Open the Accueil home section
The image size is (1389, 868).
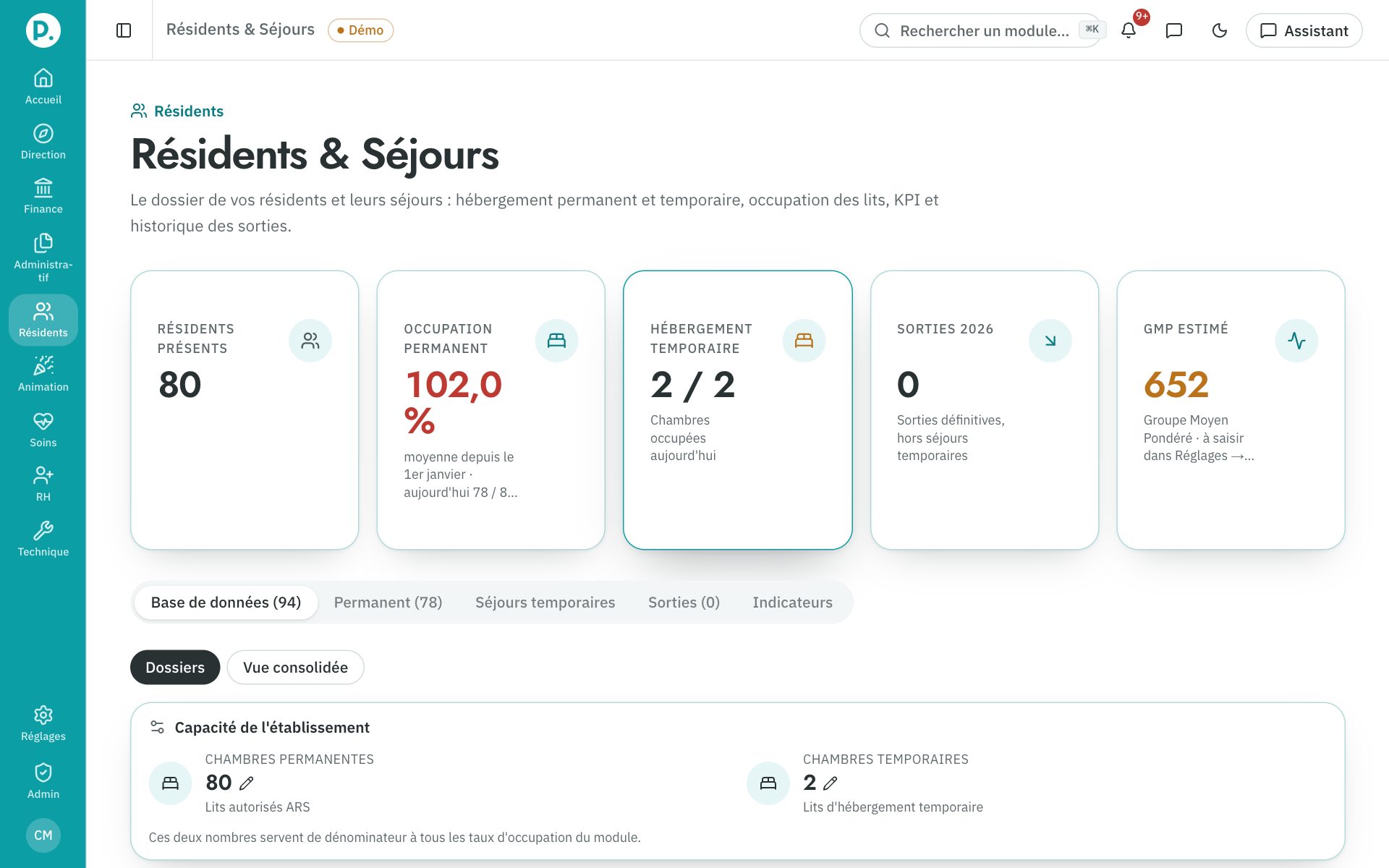[x=43, y=86]
